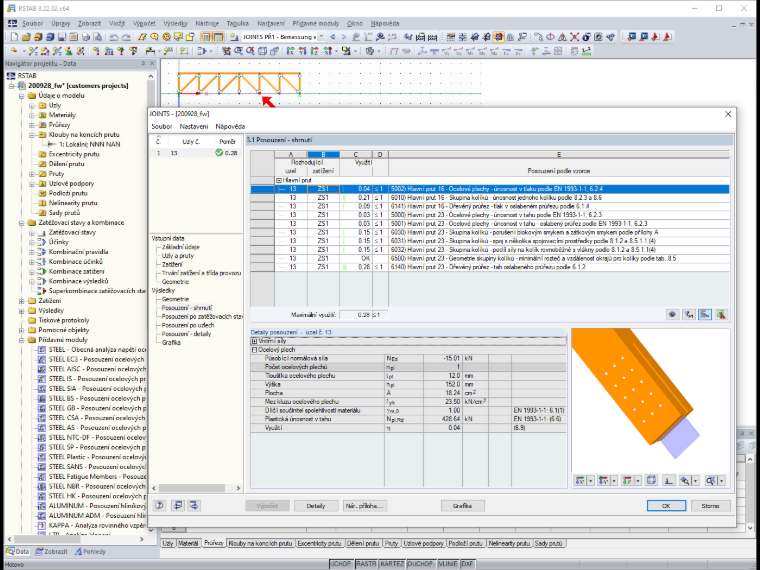Viewport: 760px width, 570px height.
Task: Select STEEL EC3 module in navigator
Action: tap(96, 359)
